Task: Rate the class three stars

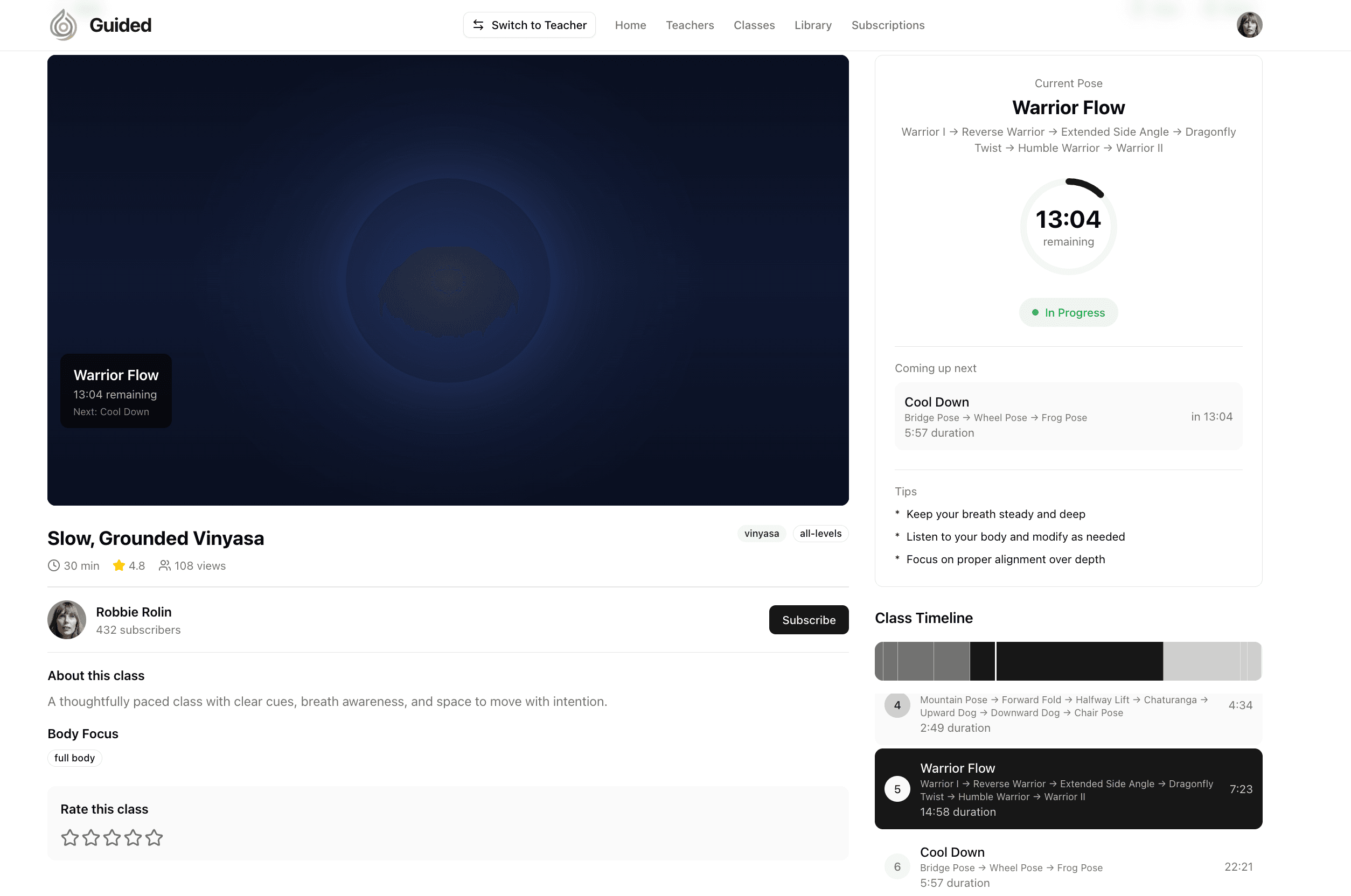Action: coord(112,838)
